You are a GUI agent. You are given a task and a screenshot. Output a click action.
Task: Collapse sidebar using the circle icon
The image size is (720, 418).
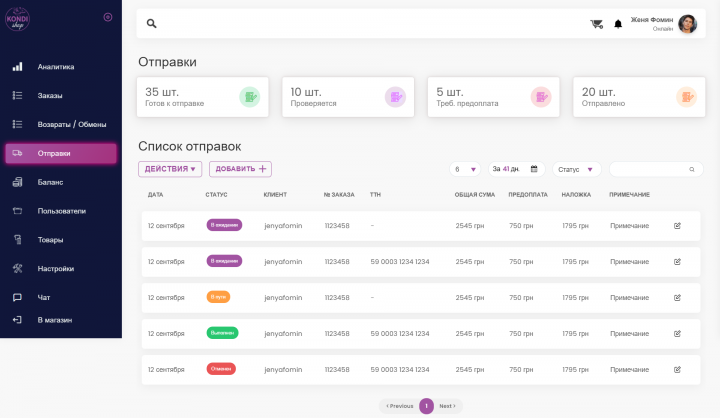(x=108, y=17)
